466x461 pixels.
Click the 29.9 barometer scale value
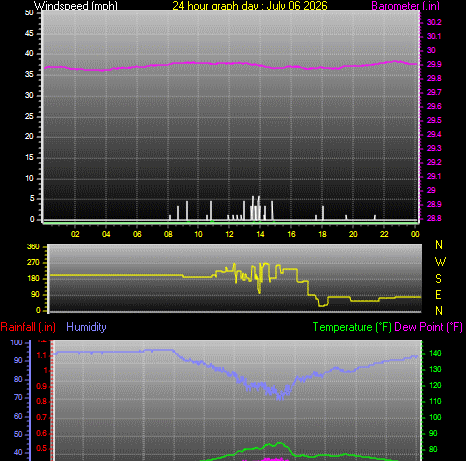(434, 64)
